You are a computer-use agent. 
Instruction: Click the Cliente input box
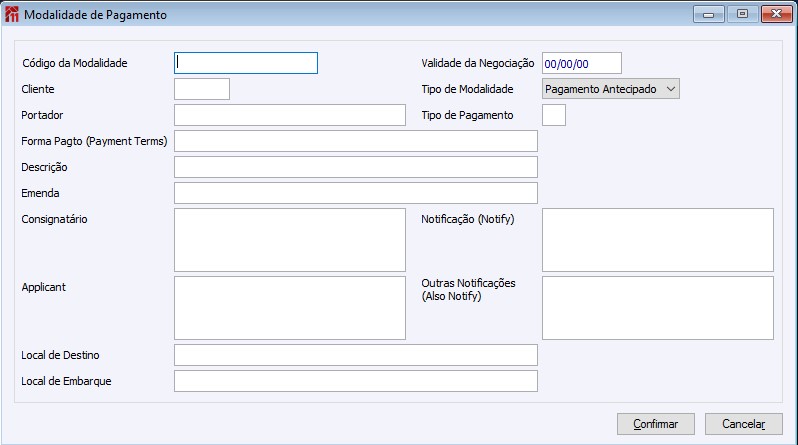click(202, 89)
